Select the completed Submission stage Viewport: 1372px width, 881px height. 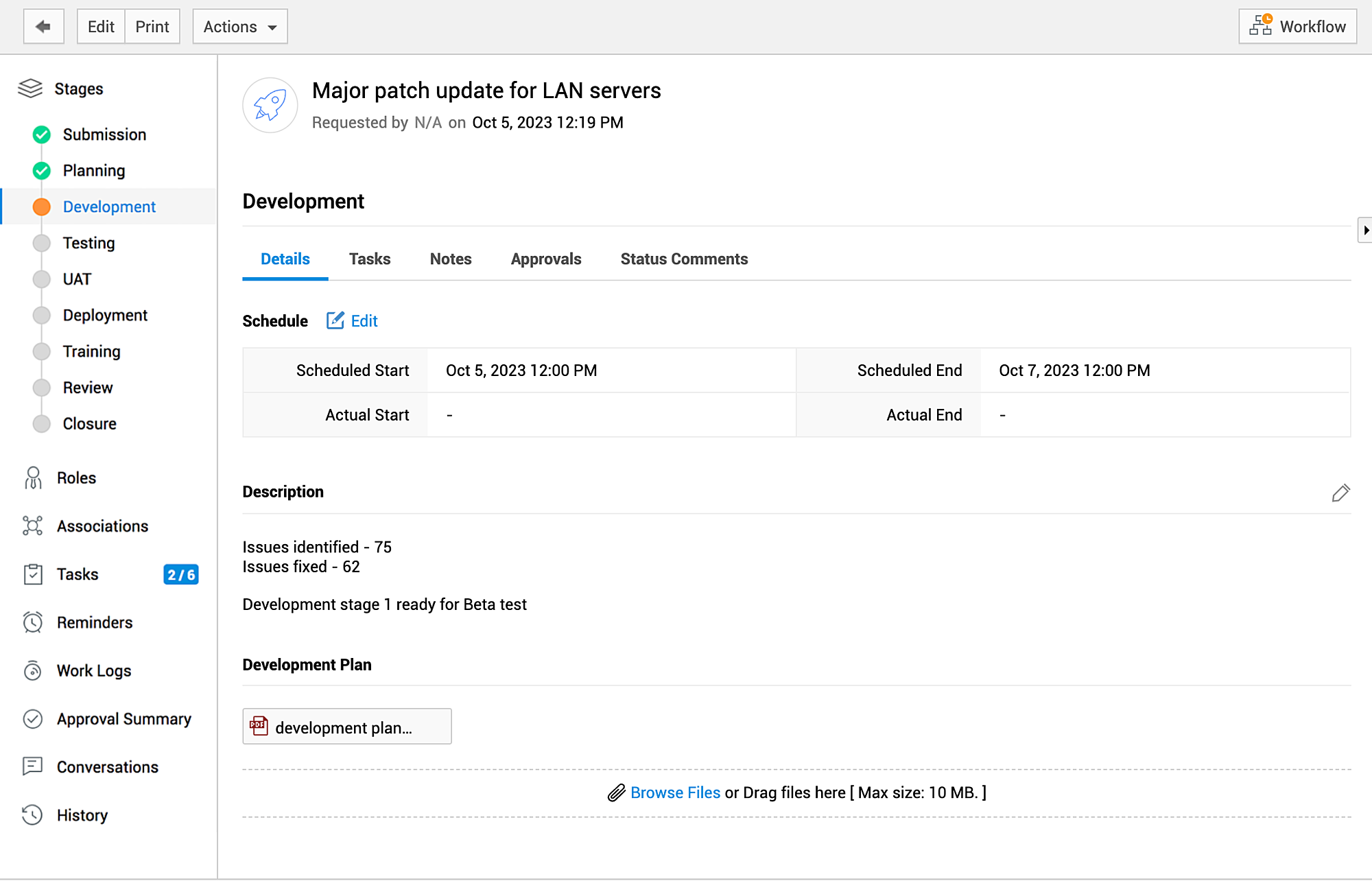coord(104,134)
